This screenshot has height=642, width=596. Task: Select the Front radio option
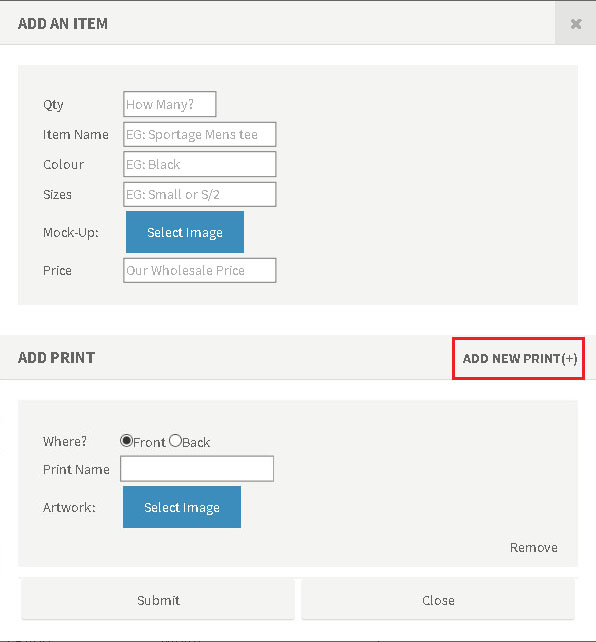[126, 441]
